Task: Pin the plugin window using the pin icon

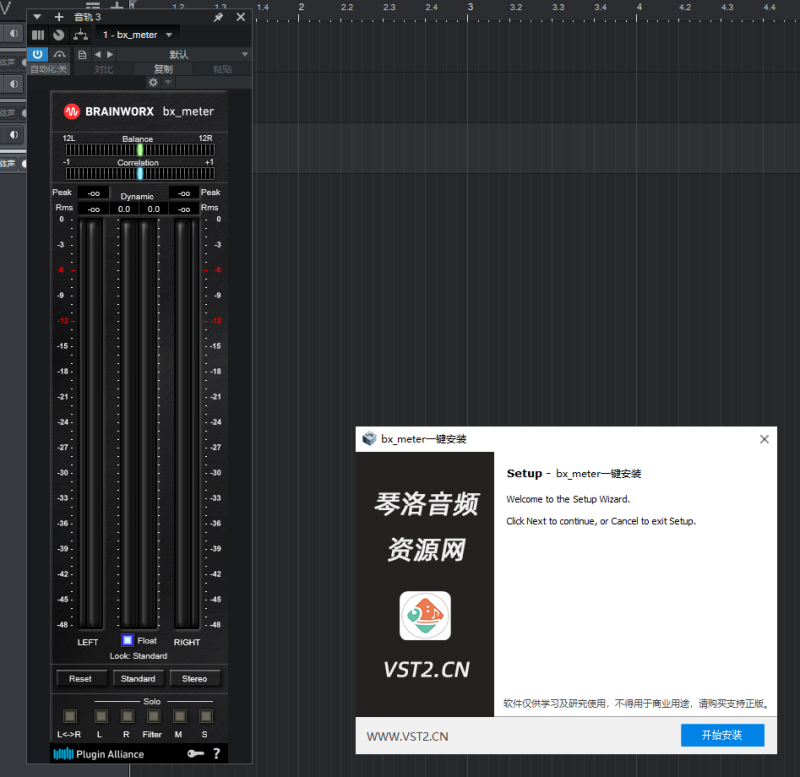Action: tap(219, 16)
